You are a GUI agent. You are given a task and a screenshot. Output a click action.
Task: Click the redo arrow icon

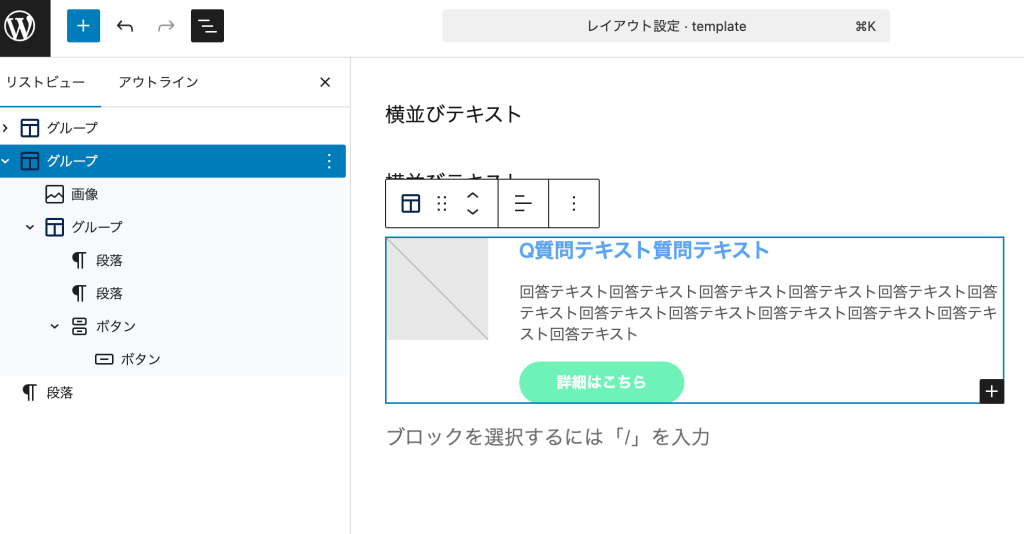pyautogui.click(x=167, y=26)
